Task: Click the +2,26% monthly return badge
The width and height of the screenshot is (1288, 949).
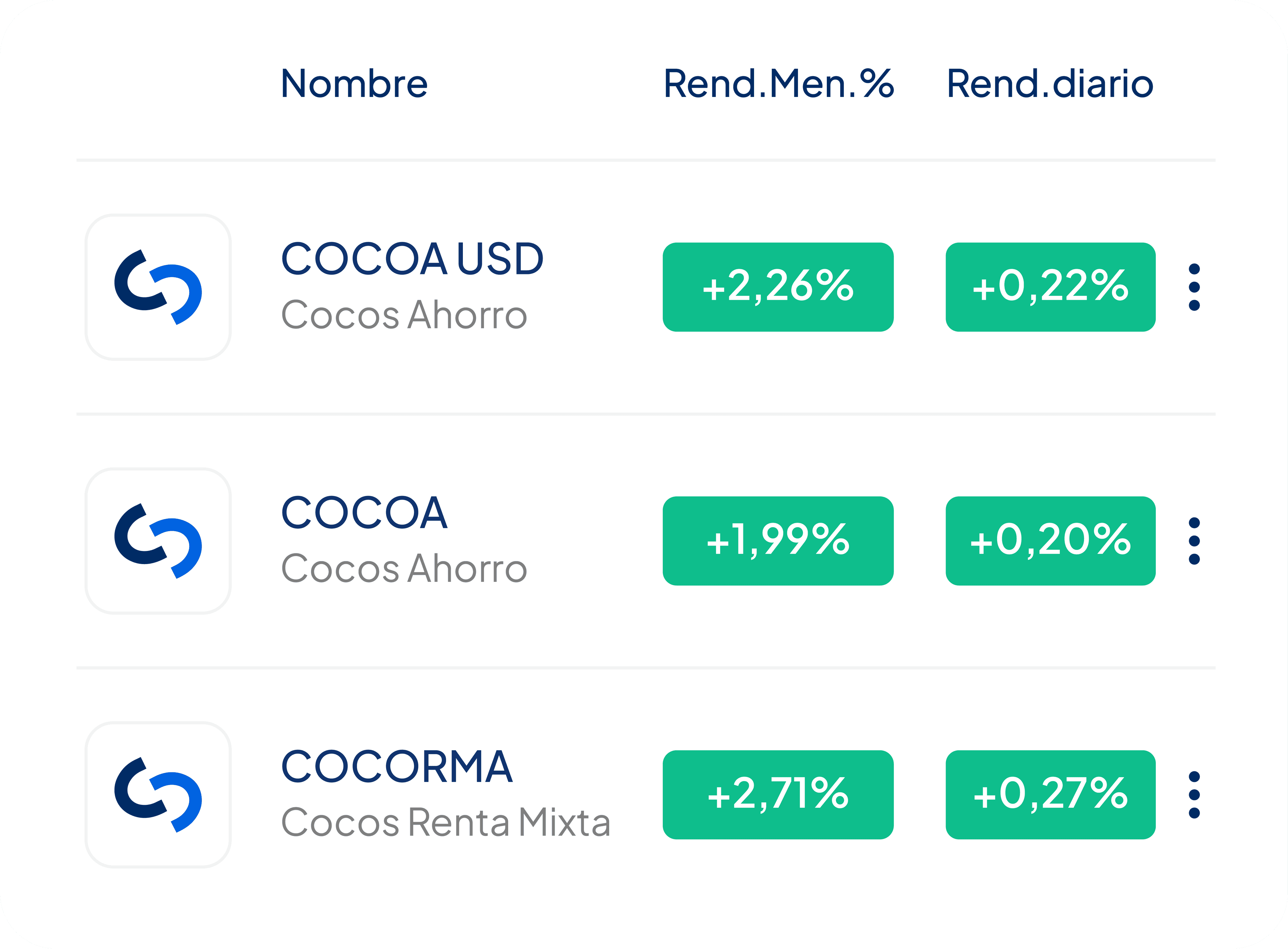Action: (x=779, y=287)
